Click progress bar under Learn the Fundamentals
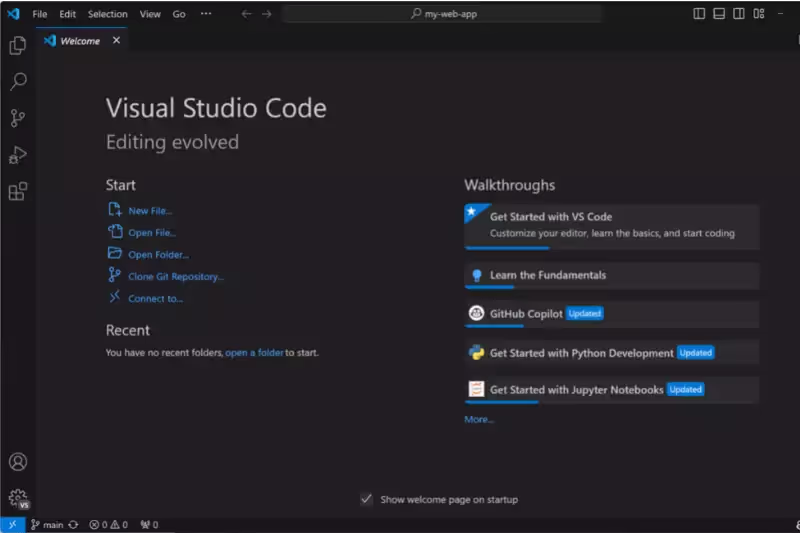Screen dimensions: 800x533 point(489,287)
